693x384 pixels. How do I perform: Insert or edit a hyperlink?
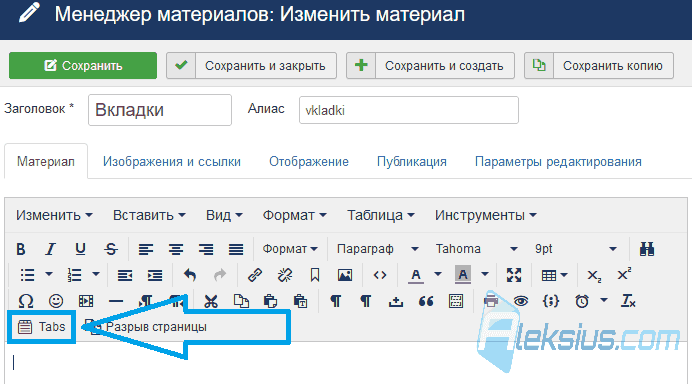pyautogui.click(x=255, y=275)
